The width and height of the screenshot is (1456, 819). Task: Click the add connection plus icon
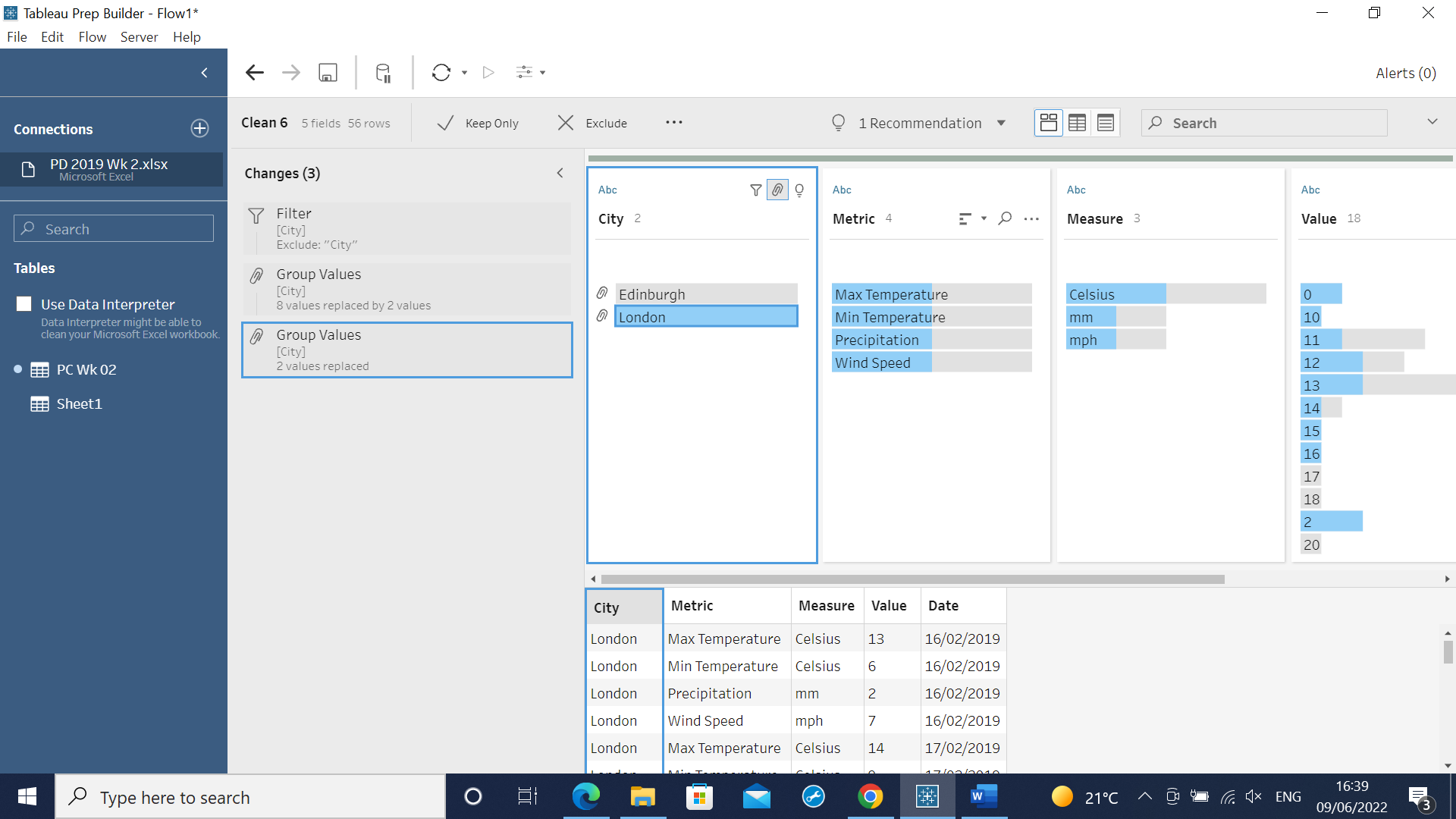click(199, 129)
